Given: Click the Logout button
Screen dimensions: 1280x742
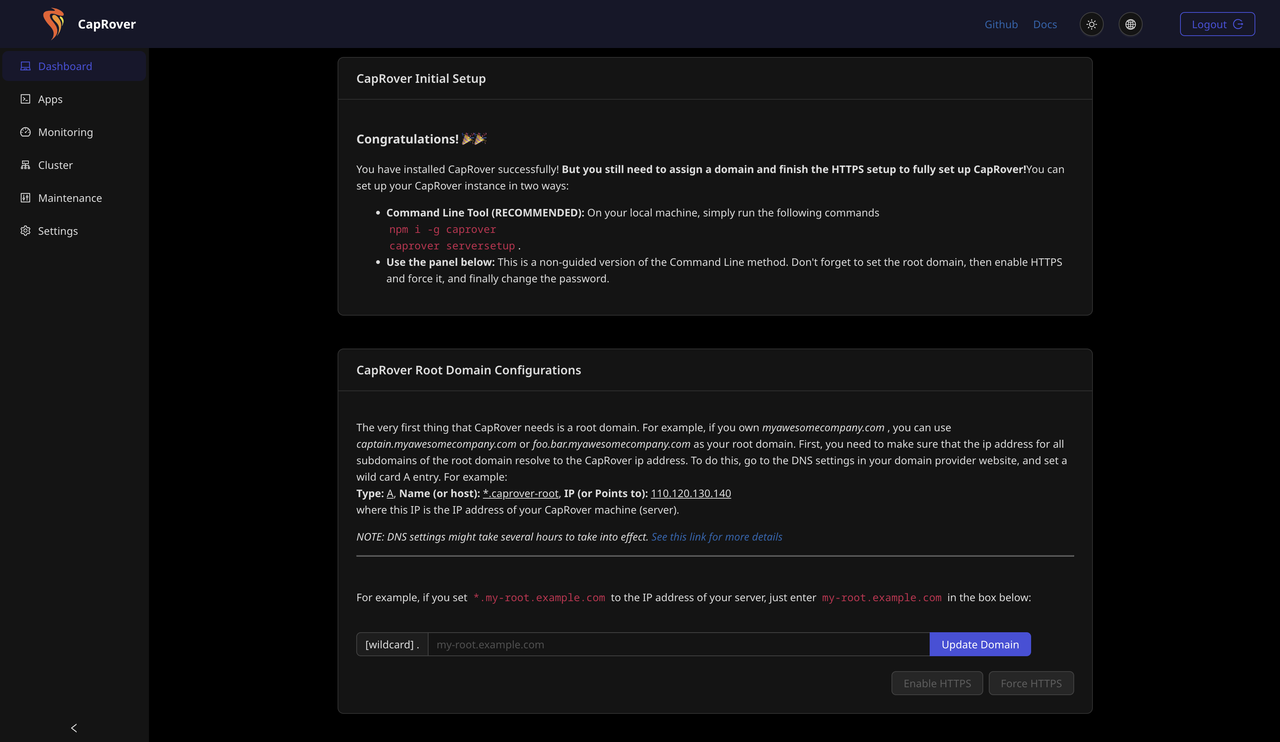Looking at the screenshot, I should pyautogui.click(x=1217, y=23).
